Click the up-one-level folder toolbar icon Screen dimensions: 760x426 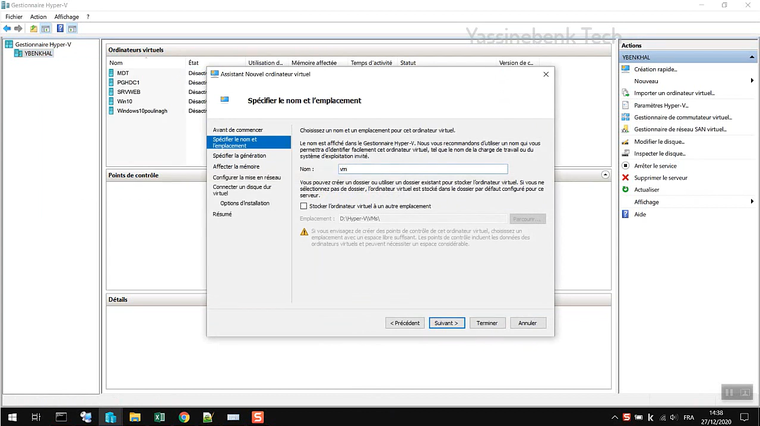point(33,29)
